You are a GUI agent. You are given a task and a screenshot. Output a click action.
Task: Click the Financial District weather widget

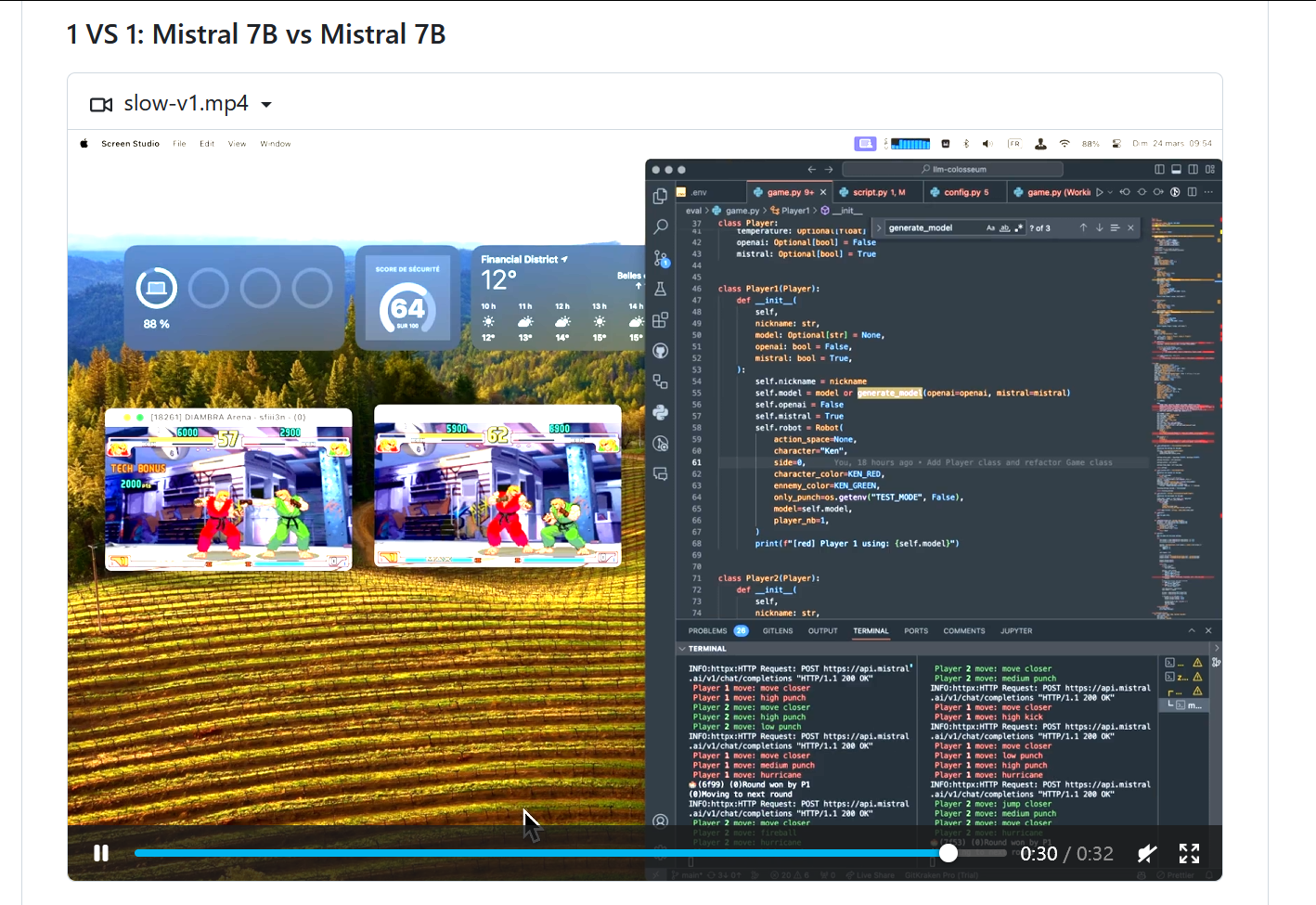point(560,297)
